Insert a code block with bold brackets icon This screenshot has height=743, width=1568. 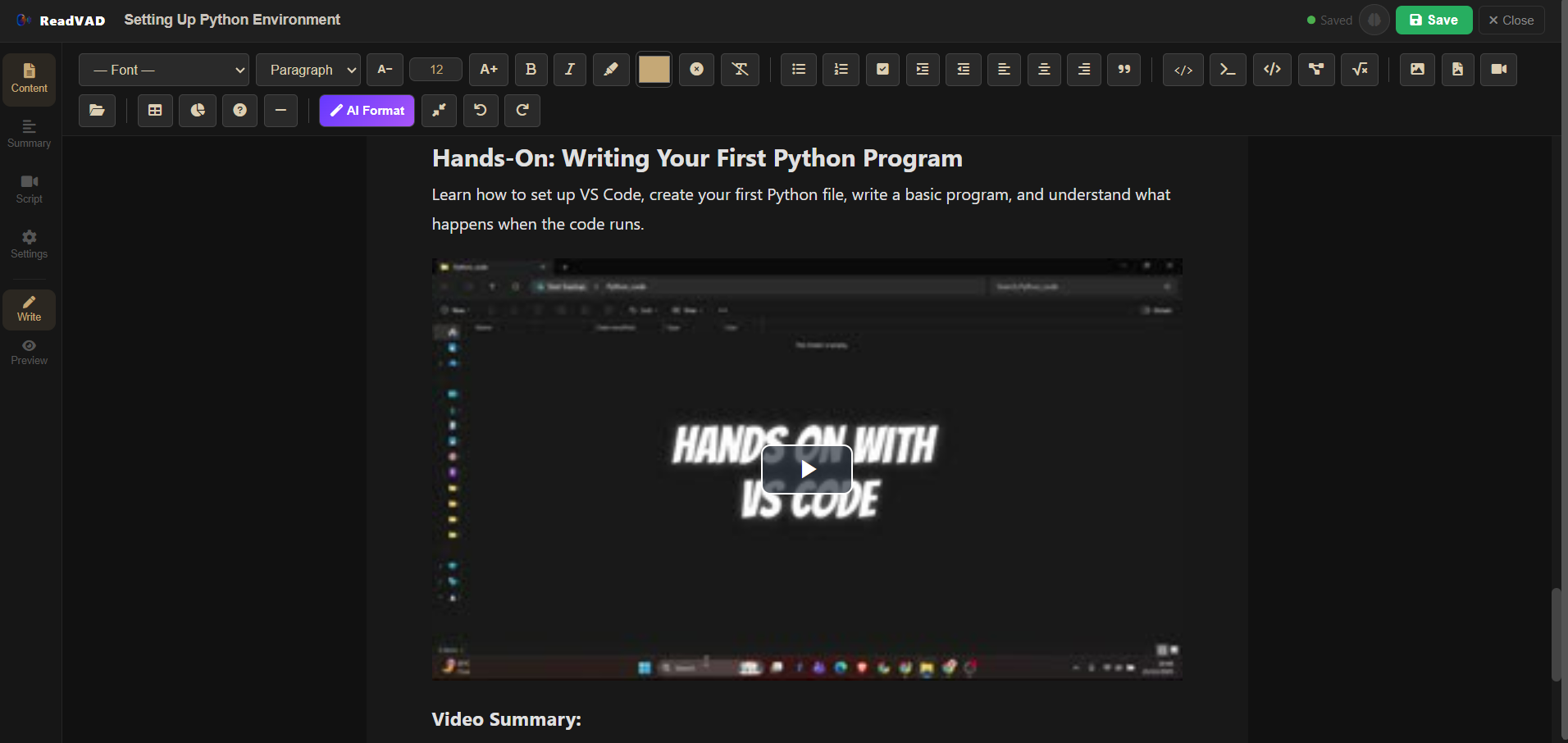click(1273, 70)
